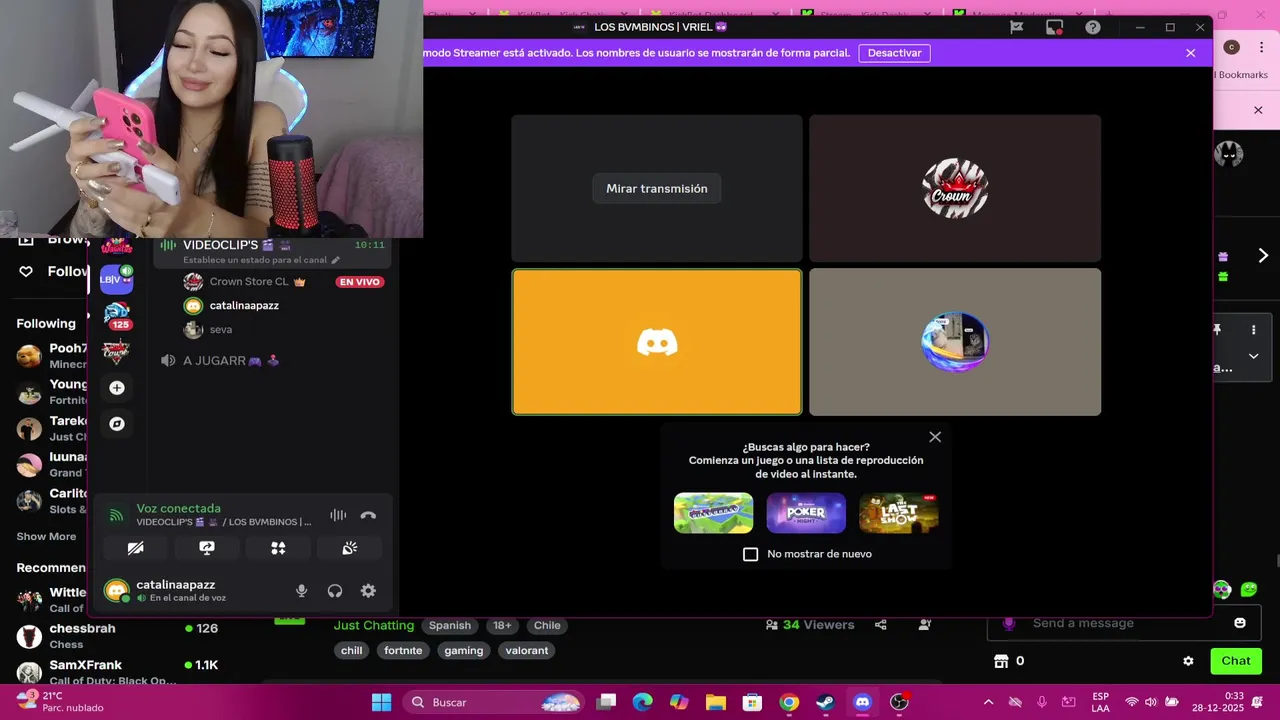1280x720 pixels.
Task: Close the activity suggestions popup
Action: (935, 437)
